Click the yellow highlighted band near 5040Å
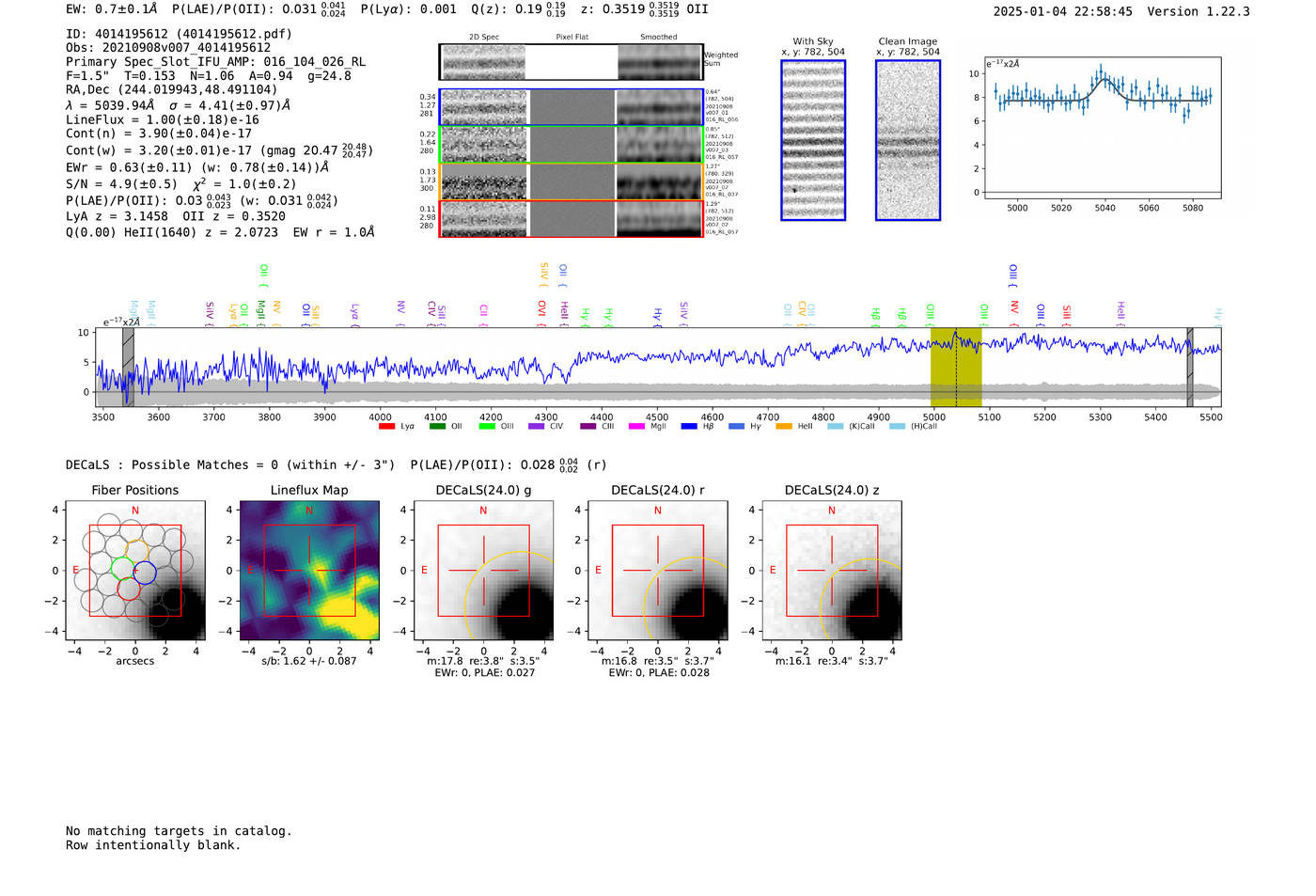1316x896 pixels. [956, 367]
